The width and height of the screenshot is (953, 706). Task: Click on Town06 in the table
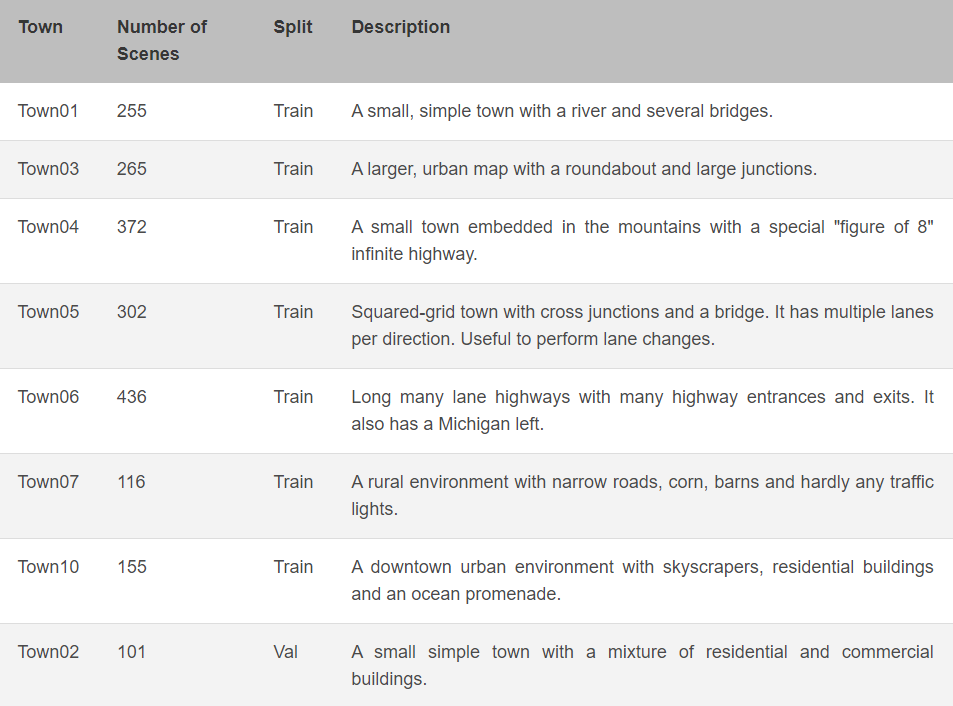click(x=48, y=397)
